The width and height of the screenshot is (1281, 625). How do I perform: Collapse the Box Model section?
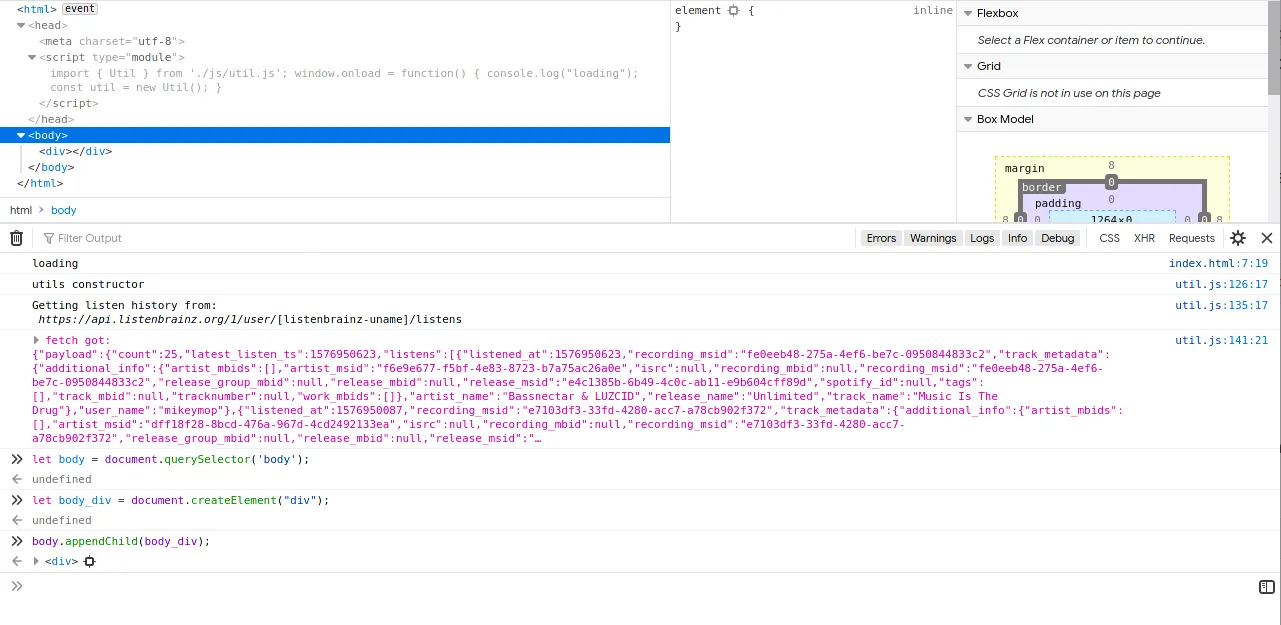(967, 119)
